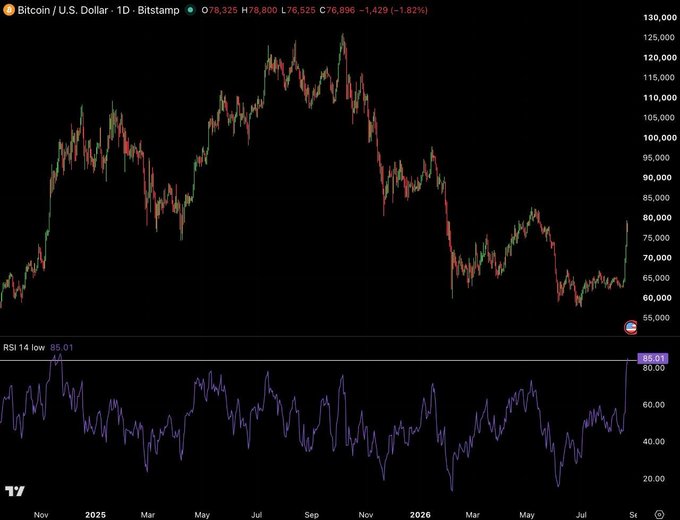Image resolution: width=680 pixels, height=520 pixels.
Task: Open the Bitcoin / U.S. Dollar symbol title
Action: pos(62,10)
